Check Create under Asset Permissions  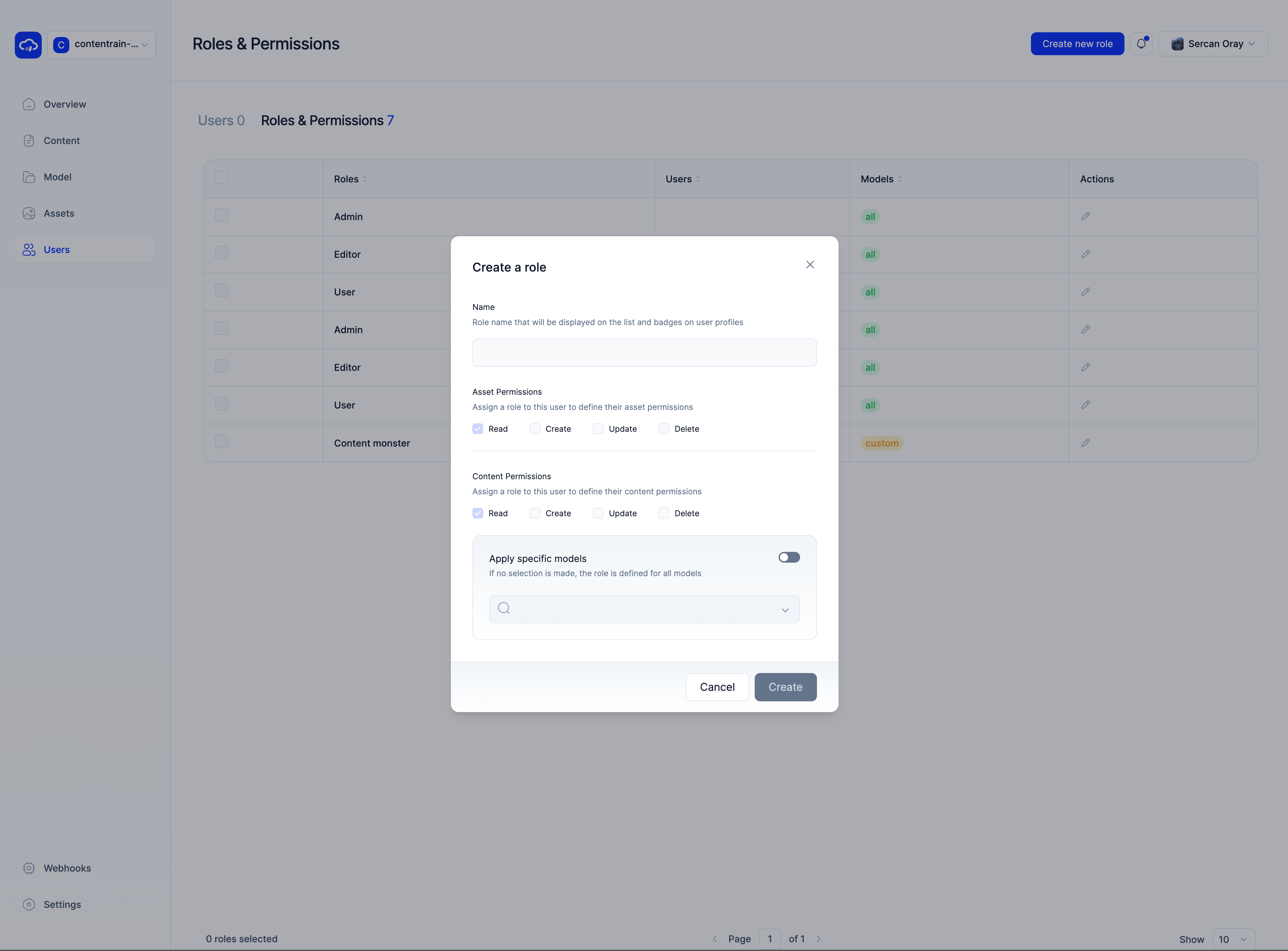click(535, 429)
